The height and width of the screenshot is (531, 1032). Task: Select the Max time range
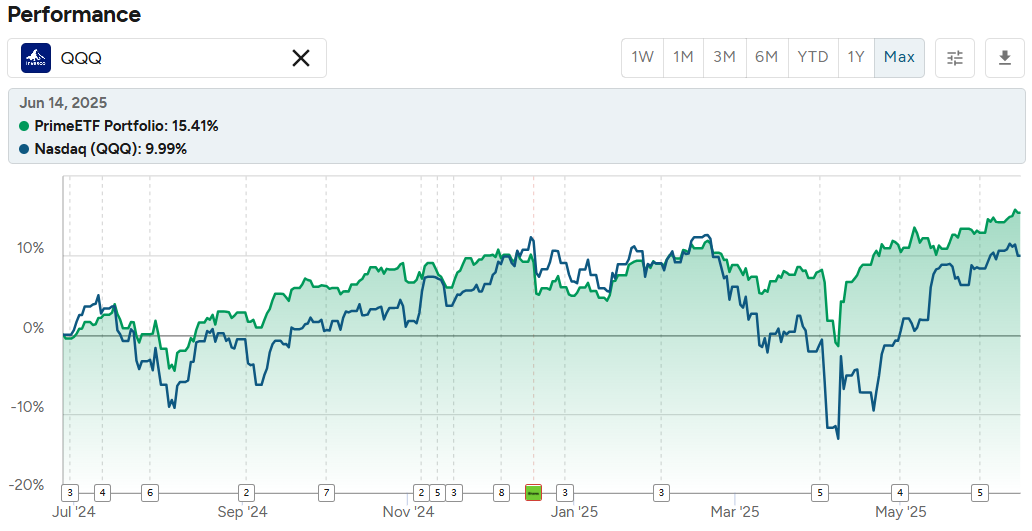[899, 57]
